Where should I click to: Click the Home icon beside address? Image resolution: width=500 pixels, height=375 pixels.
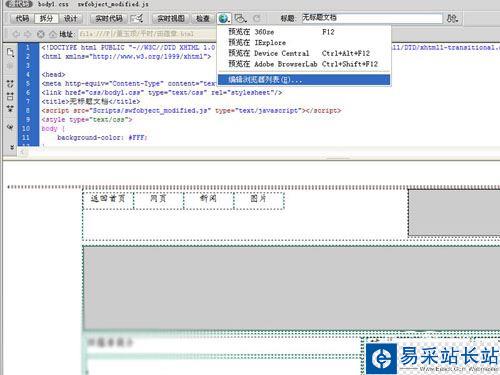tap(53, 34)
